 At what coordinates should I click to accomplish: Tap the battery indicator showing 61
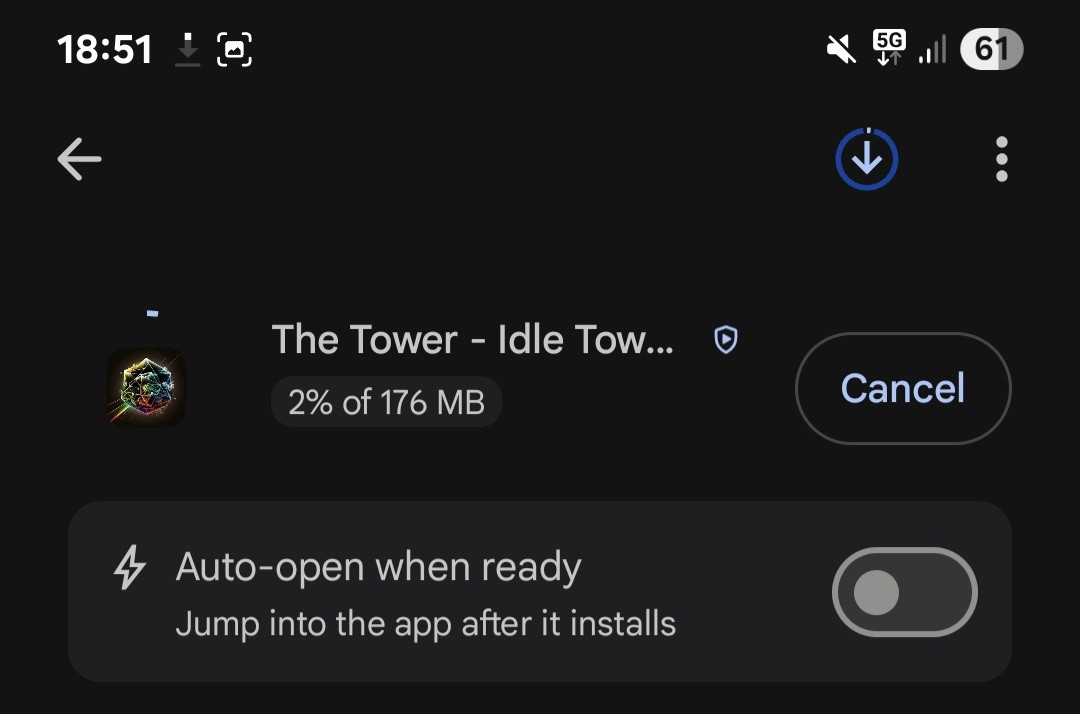991,48
